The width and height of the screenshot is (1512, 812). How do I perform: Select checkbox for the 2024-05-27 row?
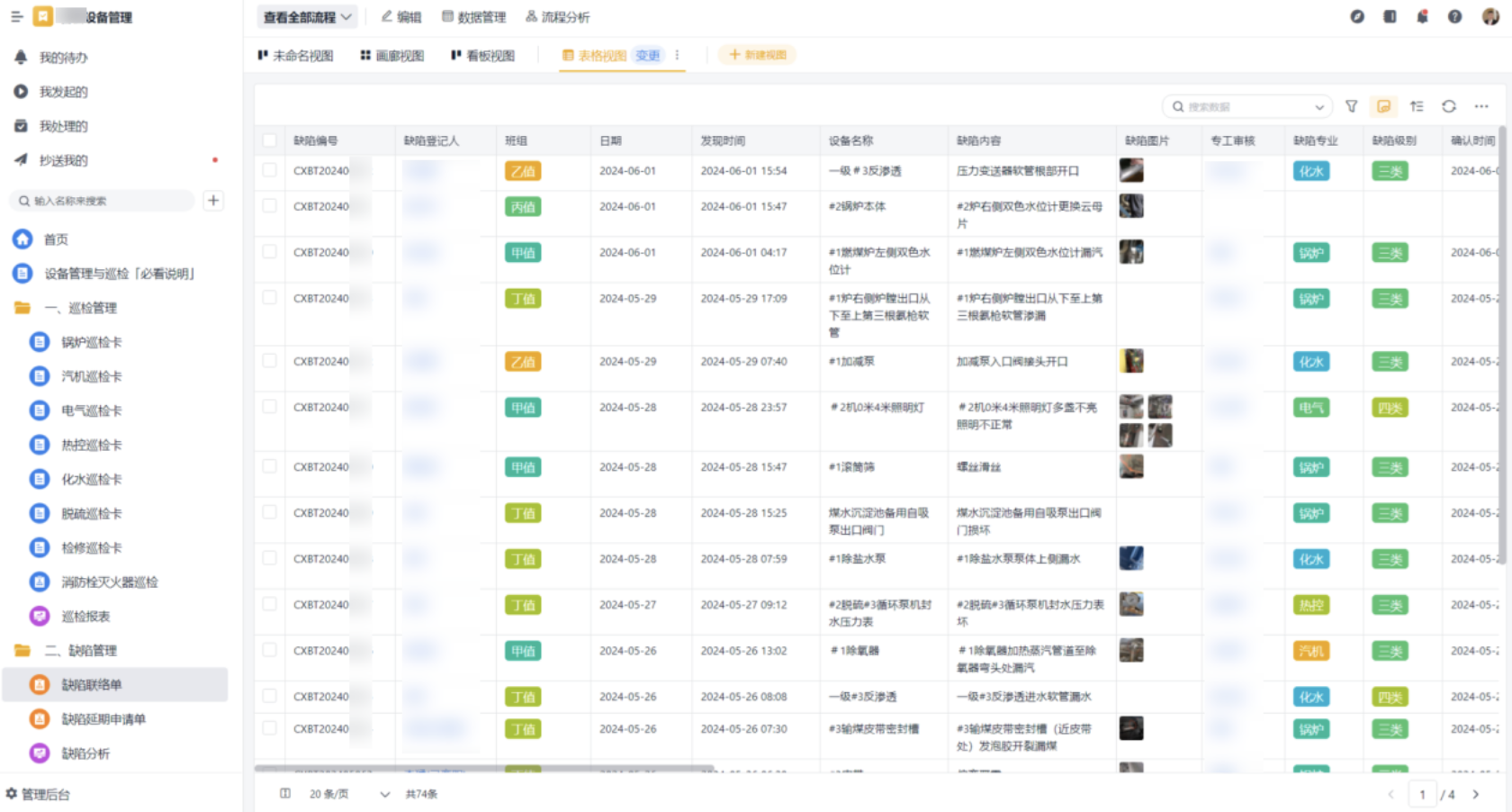269,604
